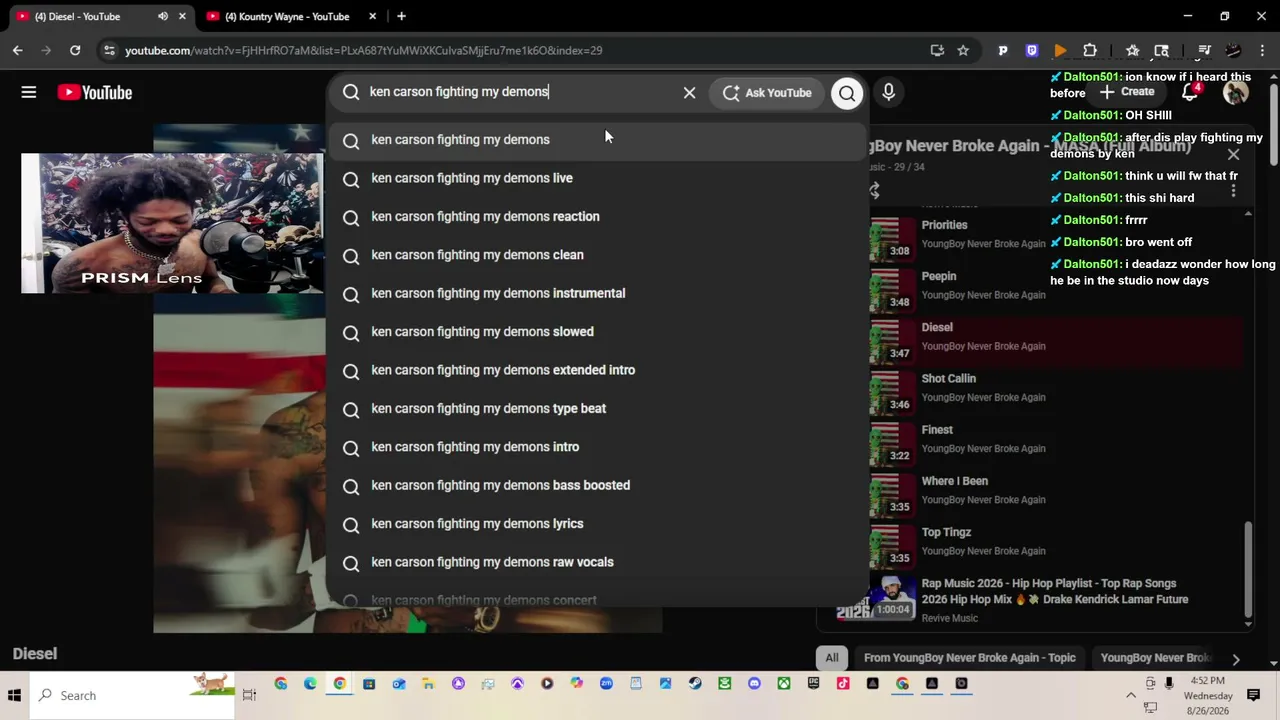Go back with the browser back arrow
This screenshot has width=1280, height=720.
[18, 50]
